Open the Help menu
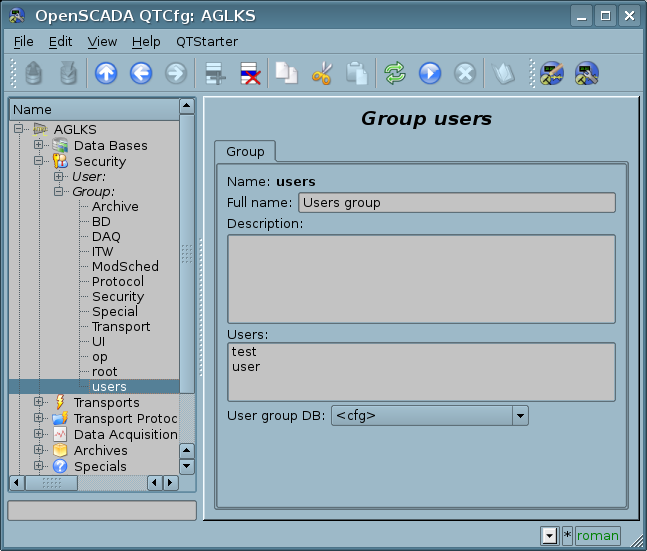 [146, 42]
